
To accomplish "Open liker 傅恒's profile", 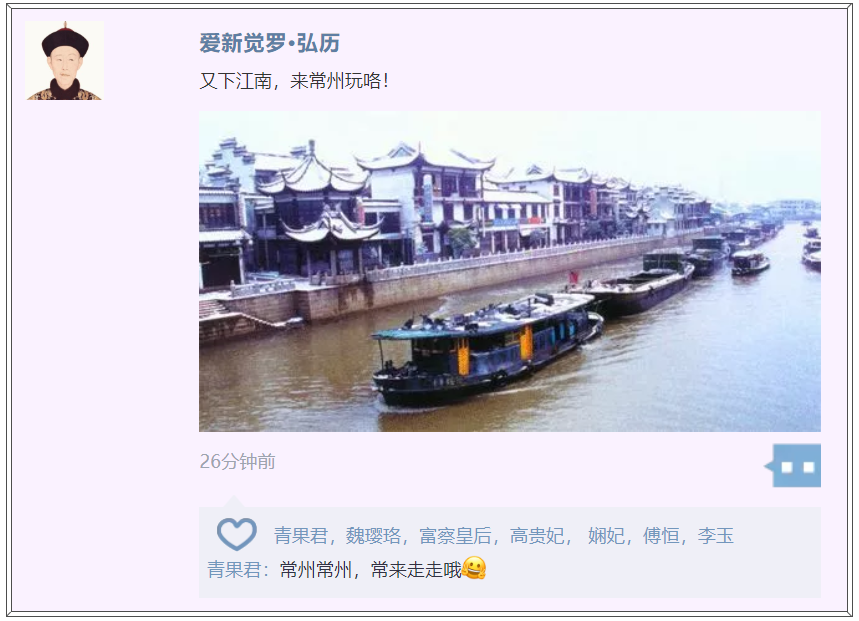I will pyautogui.click(x=661, y=536).
